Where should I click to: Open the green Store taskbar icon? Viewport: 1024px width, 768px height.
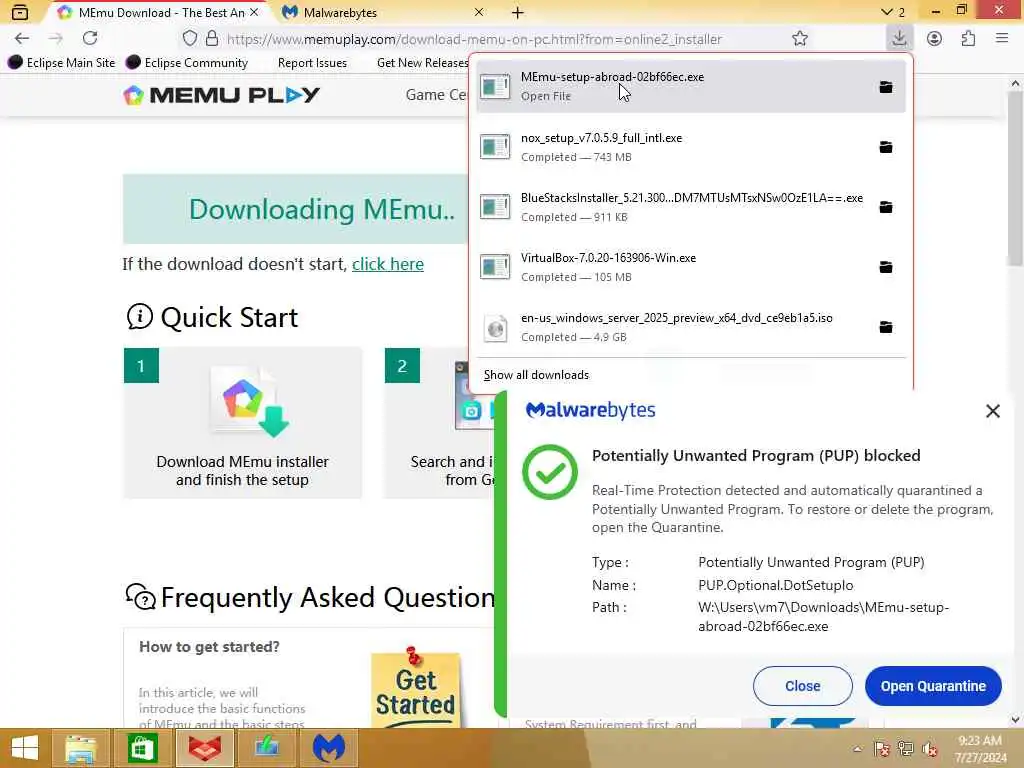pyautogui.click(x=142, y=748)
